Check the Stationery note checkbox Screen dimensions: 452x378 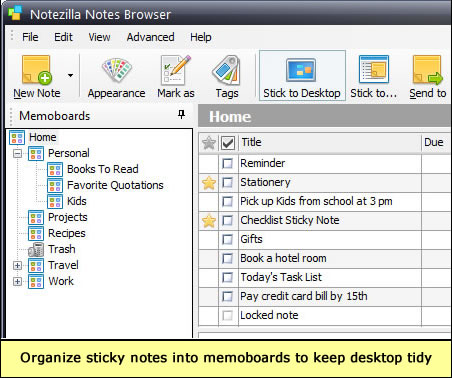pos(228,183)
